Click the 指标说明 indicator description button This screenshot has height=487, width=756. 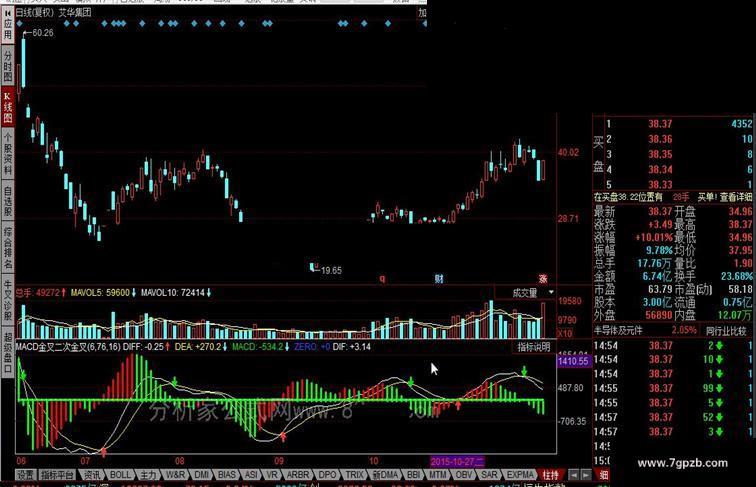pos(534,347)
